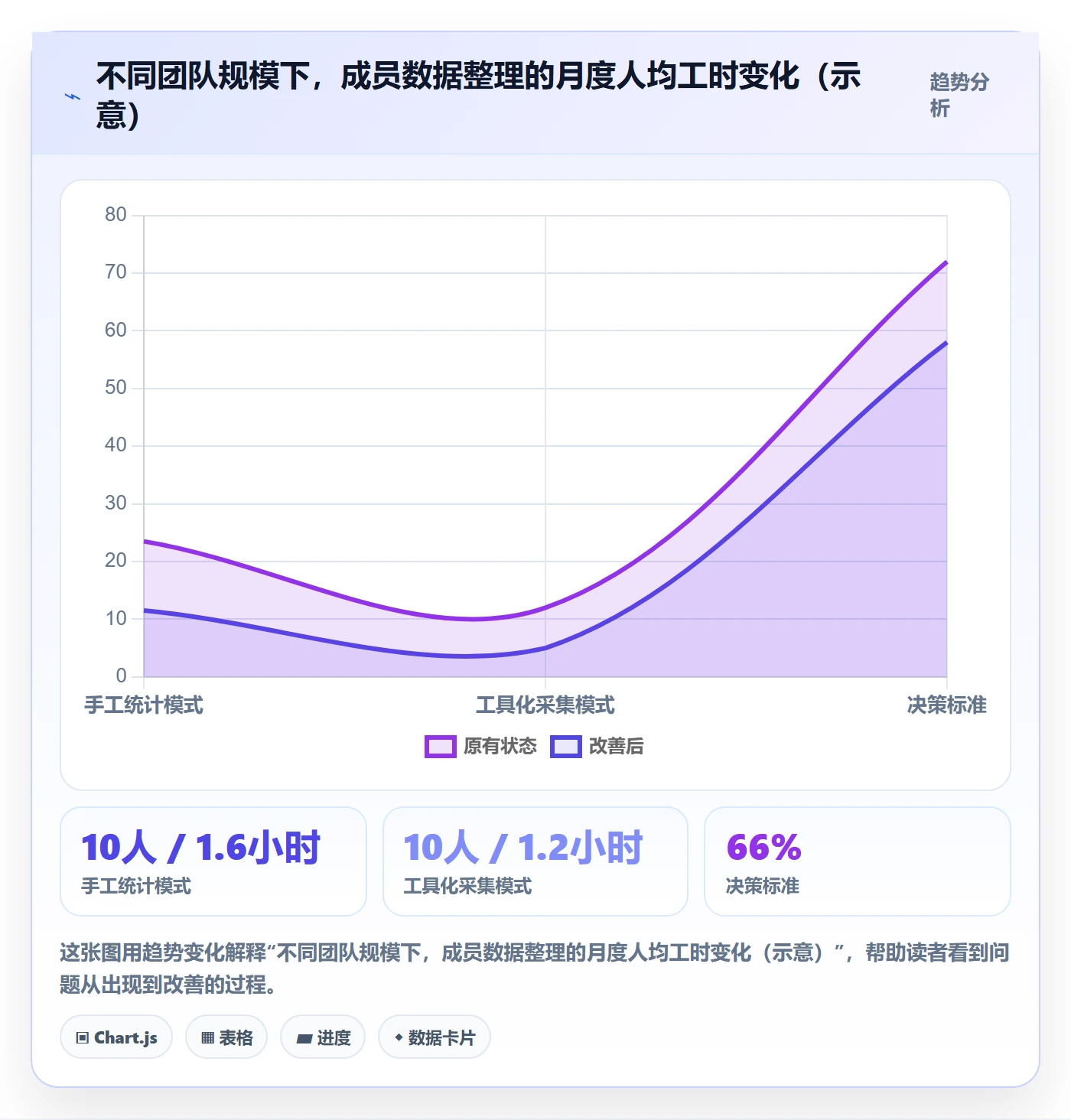Click the 66% stat card

pyautogui.click(x=858, y=861)
